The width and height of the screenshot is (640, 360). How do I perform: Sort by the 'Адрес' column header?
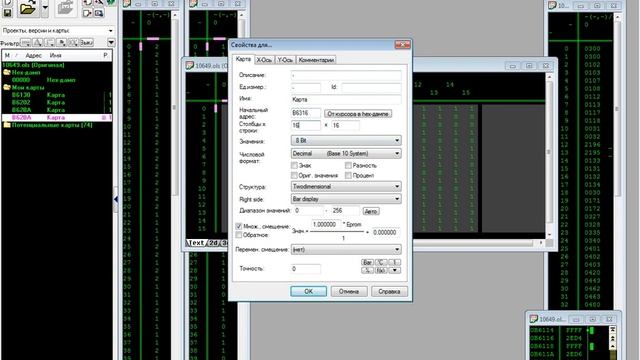[33, 55]
